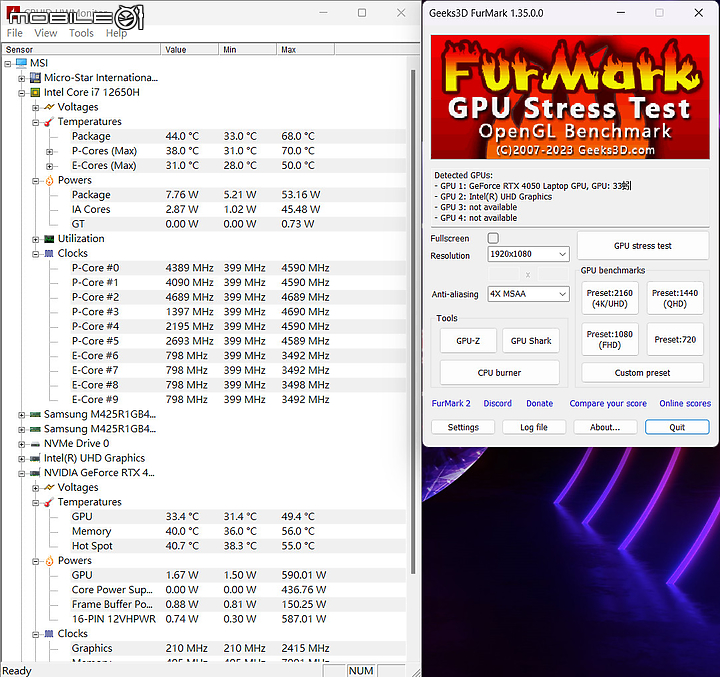Open FurMark Settings
The image size is (720, 677).
[463, 427]
